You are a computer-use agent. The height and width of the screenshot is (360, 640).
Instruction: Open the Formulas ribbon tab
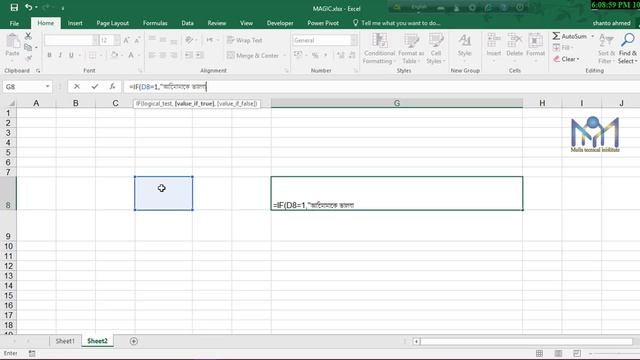(155, 23)
